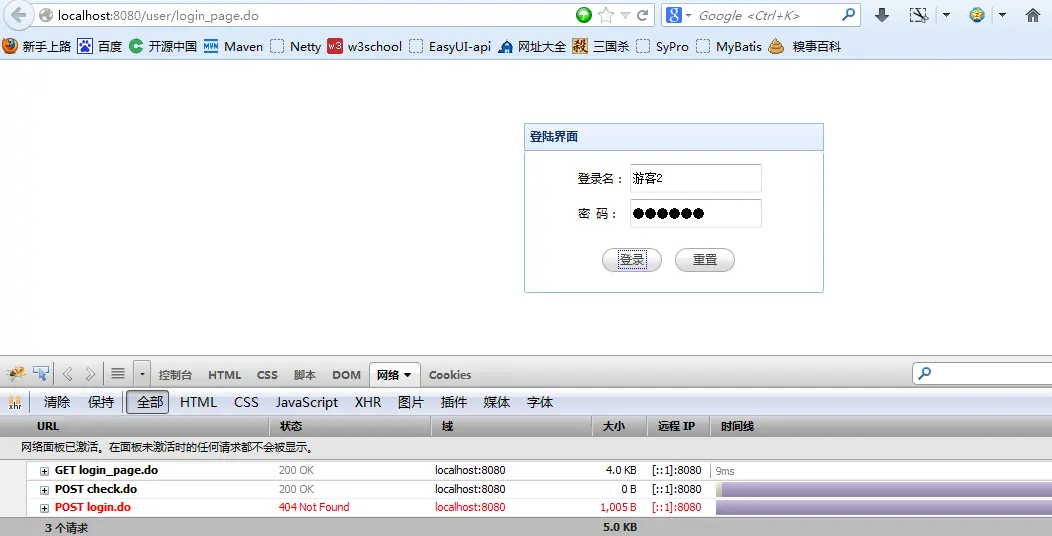Bookmark page with the star icon
The height and width of the screenshot is (536, 1052).
[605, 15]
